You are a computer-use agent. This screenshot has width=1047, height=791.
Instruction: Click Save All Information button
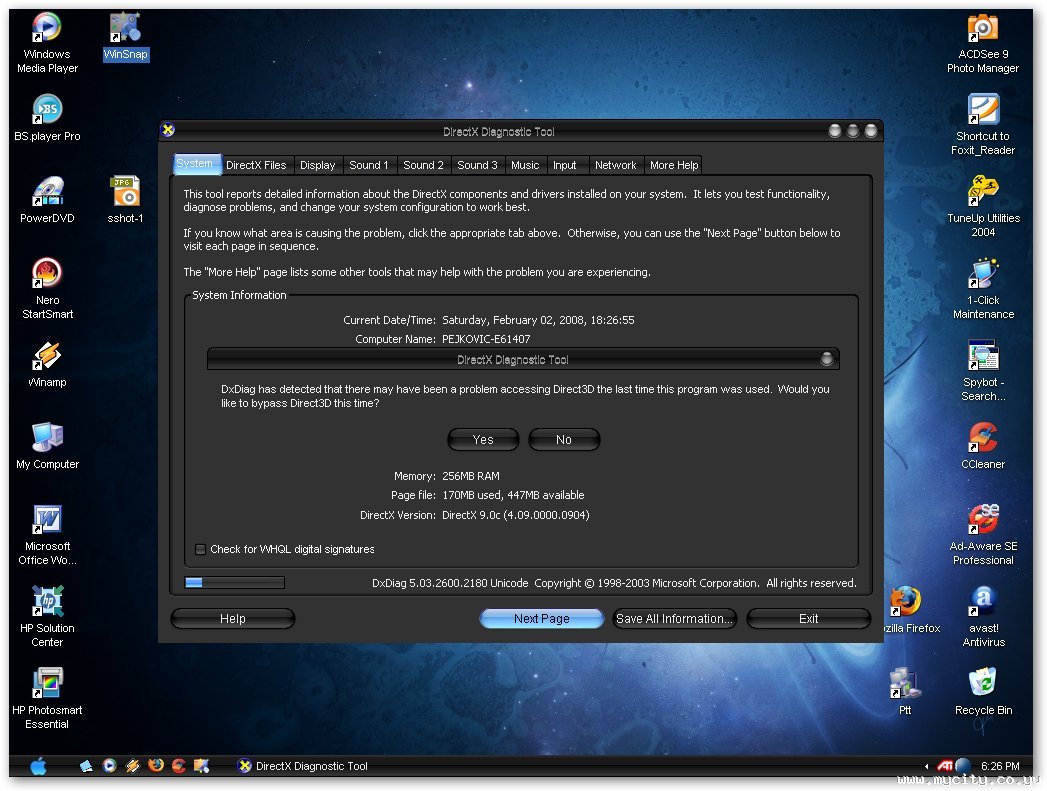pyautogui.click(x=674, y=619)
